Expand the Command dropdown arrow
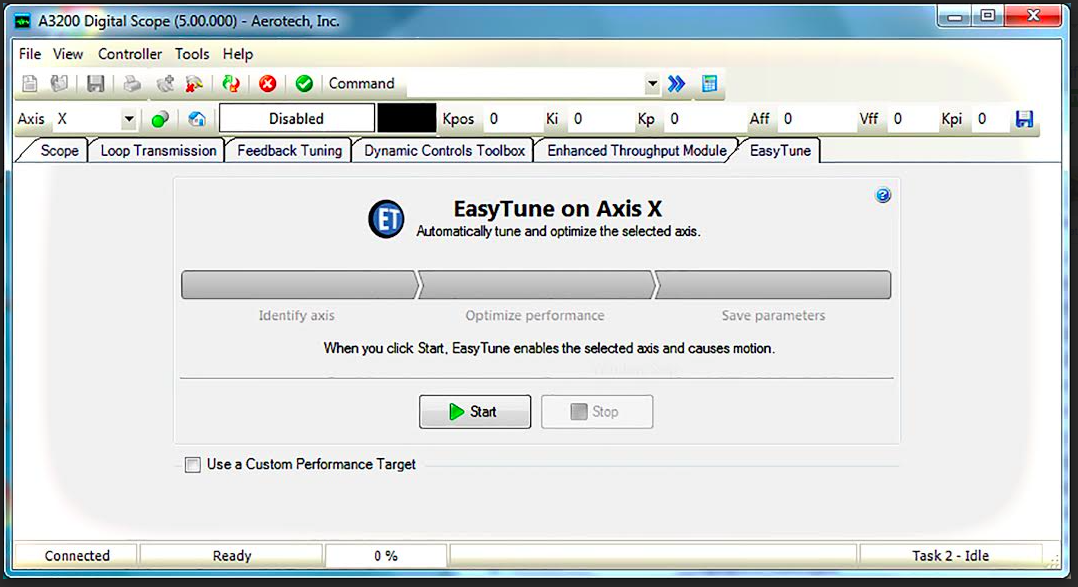Screen dimensions: 1078x587 [x=652, y=84]
